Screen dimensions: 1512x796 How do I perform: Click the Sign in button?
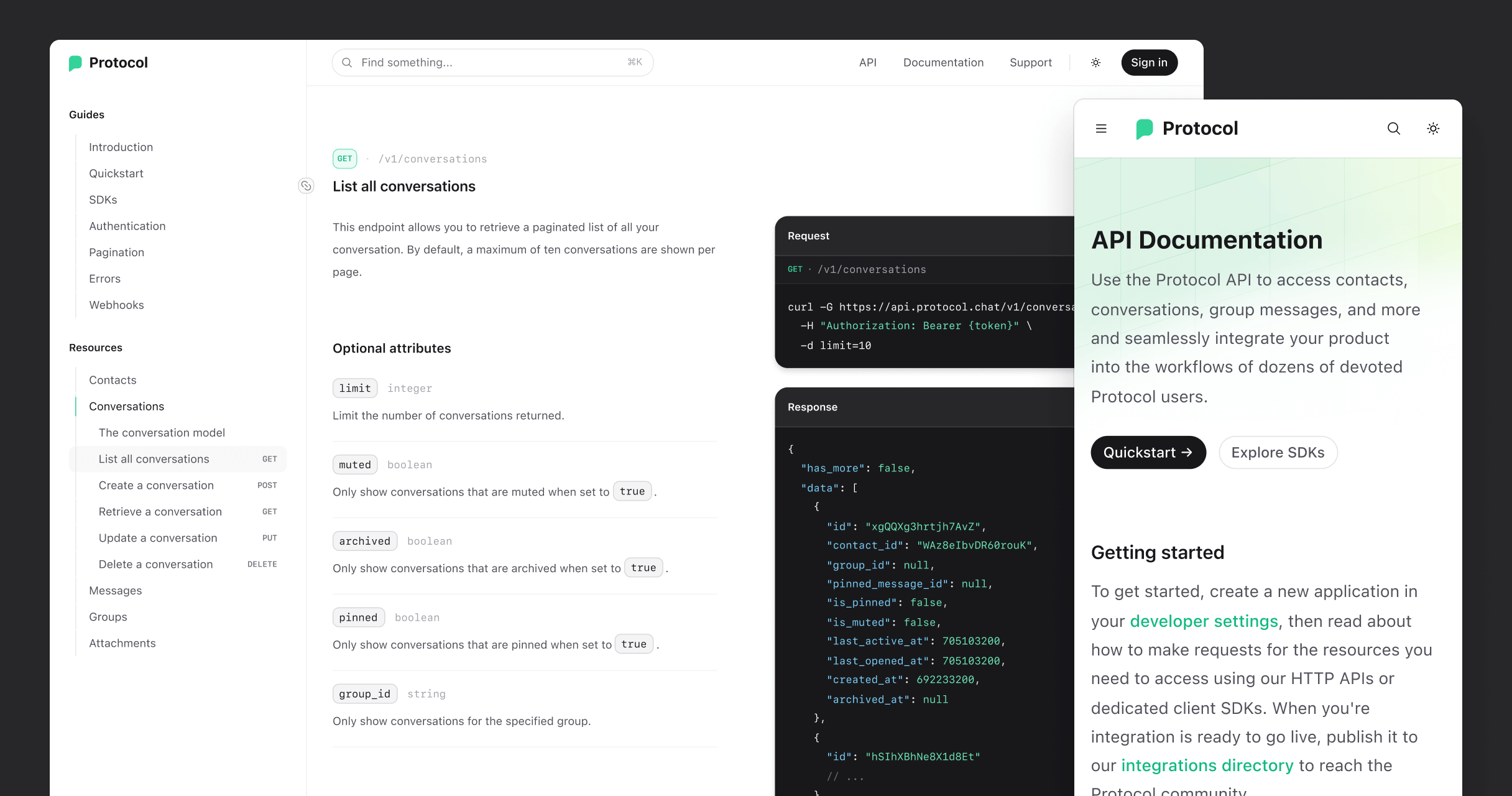[1149, 62]
